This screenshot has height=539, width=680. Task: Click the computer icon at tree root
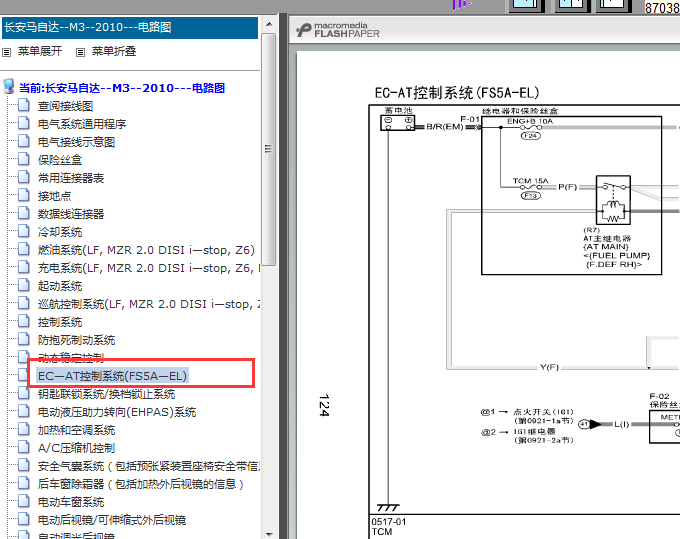(x=9, y=86)
